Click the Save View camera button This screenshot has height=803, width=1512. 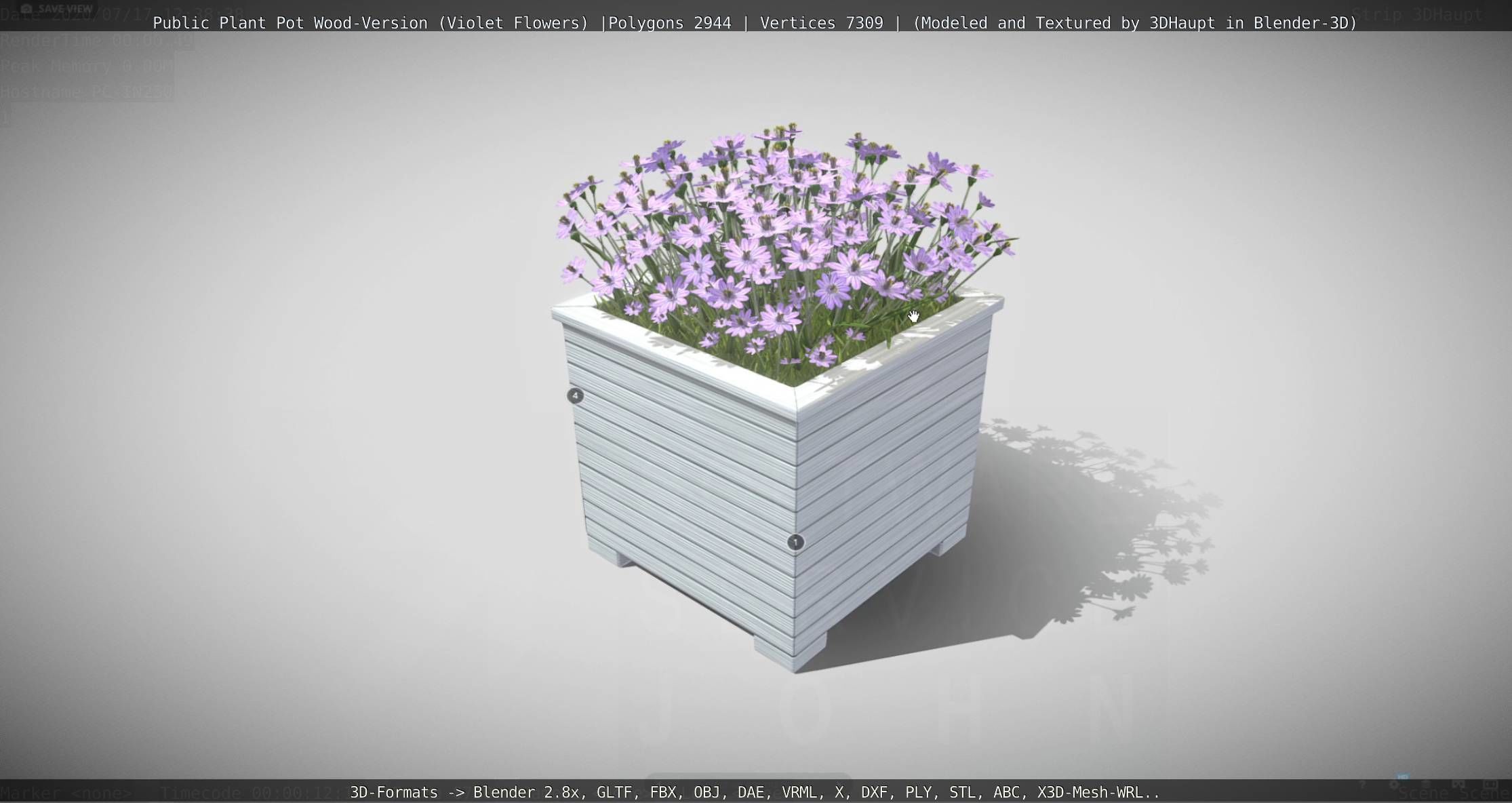tap(56, 9)
